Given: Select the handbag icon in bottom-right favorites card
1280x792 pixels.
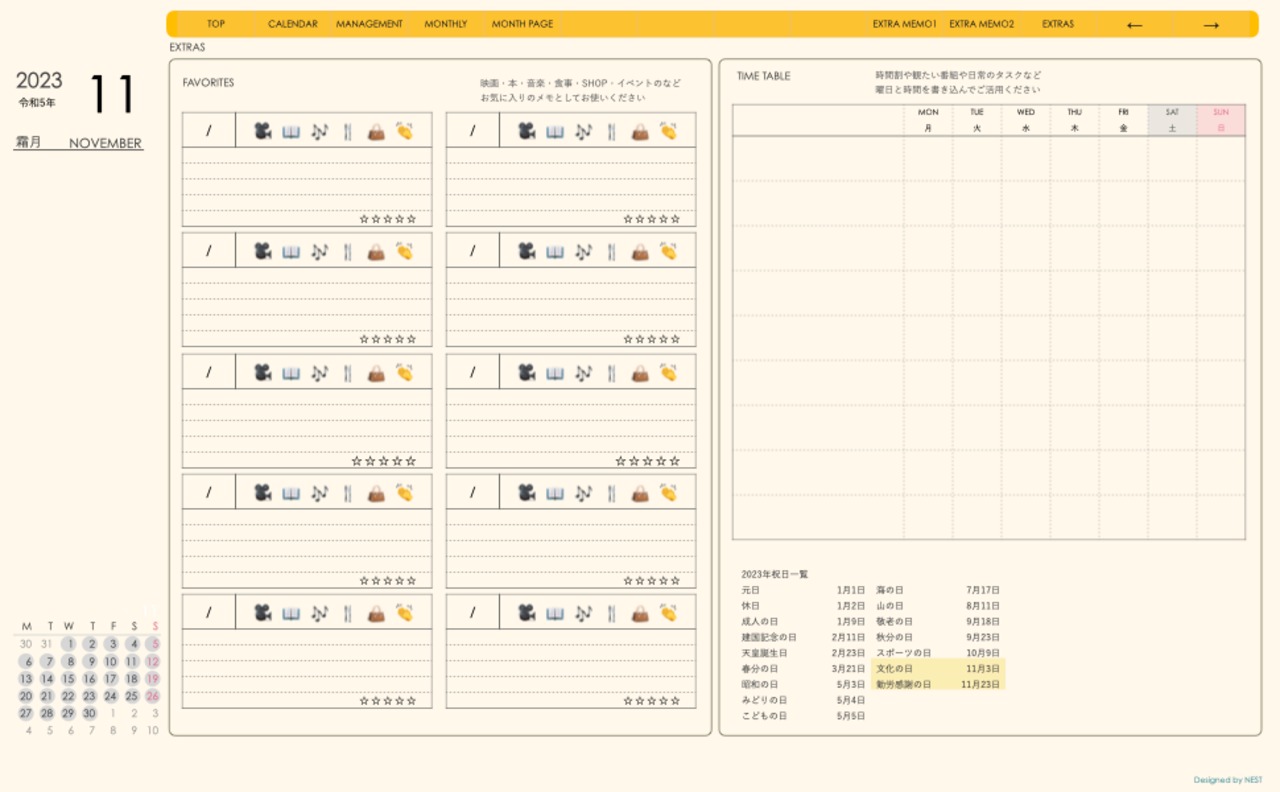Looking at the screenshot, I should pos(640,612).
